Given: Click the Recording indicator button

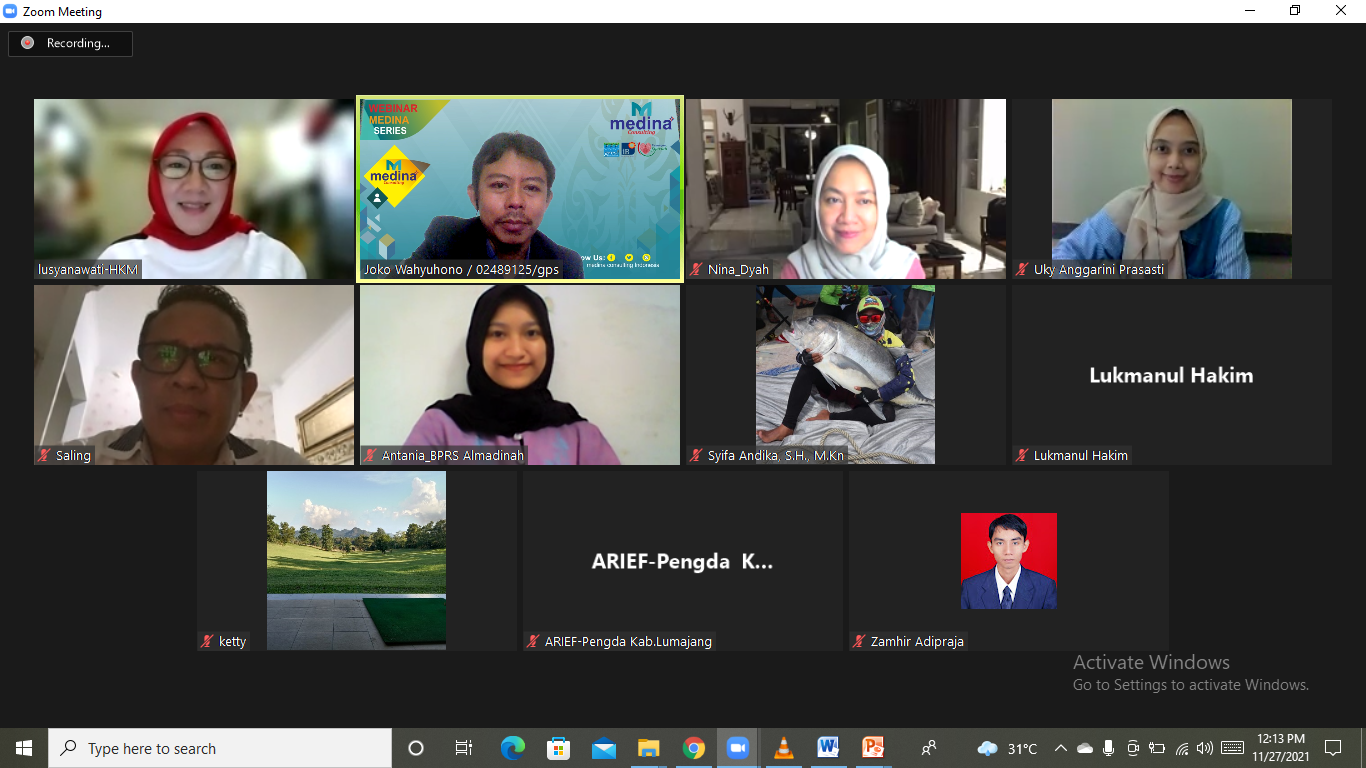Looking at the screenshot, I should coord(70,43).
